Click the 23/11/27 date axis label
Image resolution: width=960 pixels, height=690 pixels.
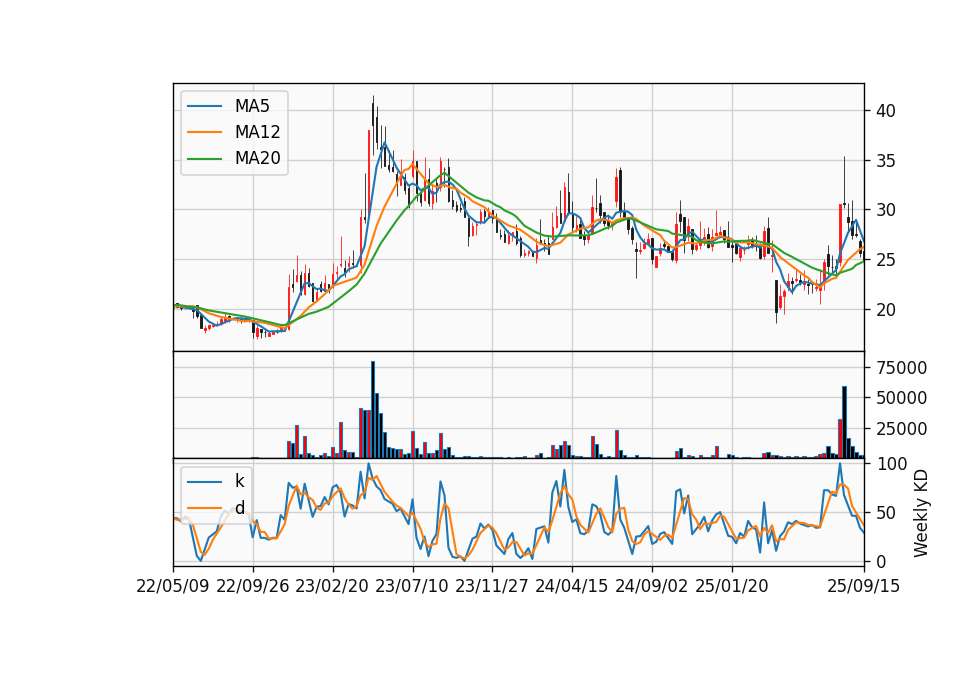pyautogui.click(x=492, y=586)
